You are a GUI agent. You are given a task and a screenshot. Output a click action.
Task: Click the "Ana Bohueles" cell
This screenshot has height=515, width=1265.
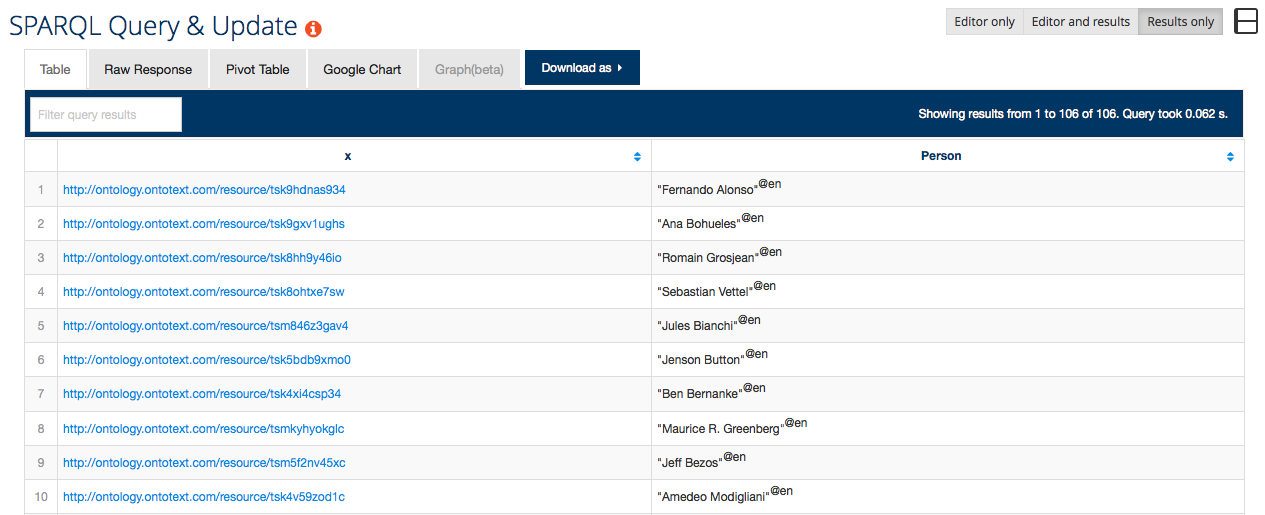click(x=948, y=223)
